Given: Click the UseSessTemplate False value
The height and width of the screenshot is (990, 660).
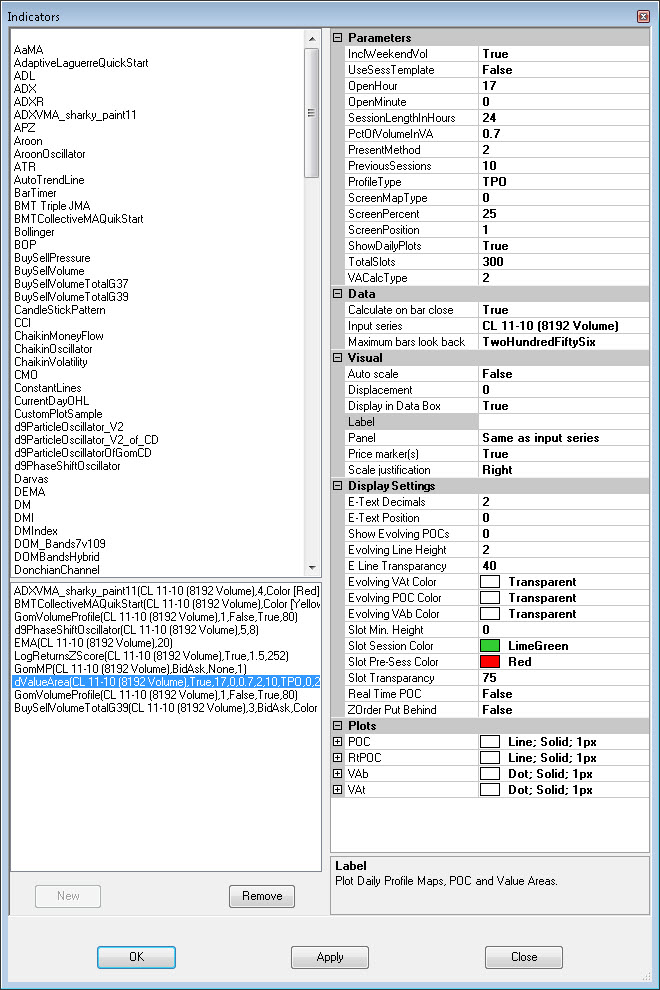Looking at the screenshot, I should pyautogui.click(x=564, y=70).
